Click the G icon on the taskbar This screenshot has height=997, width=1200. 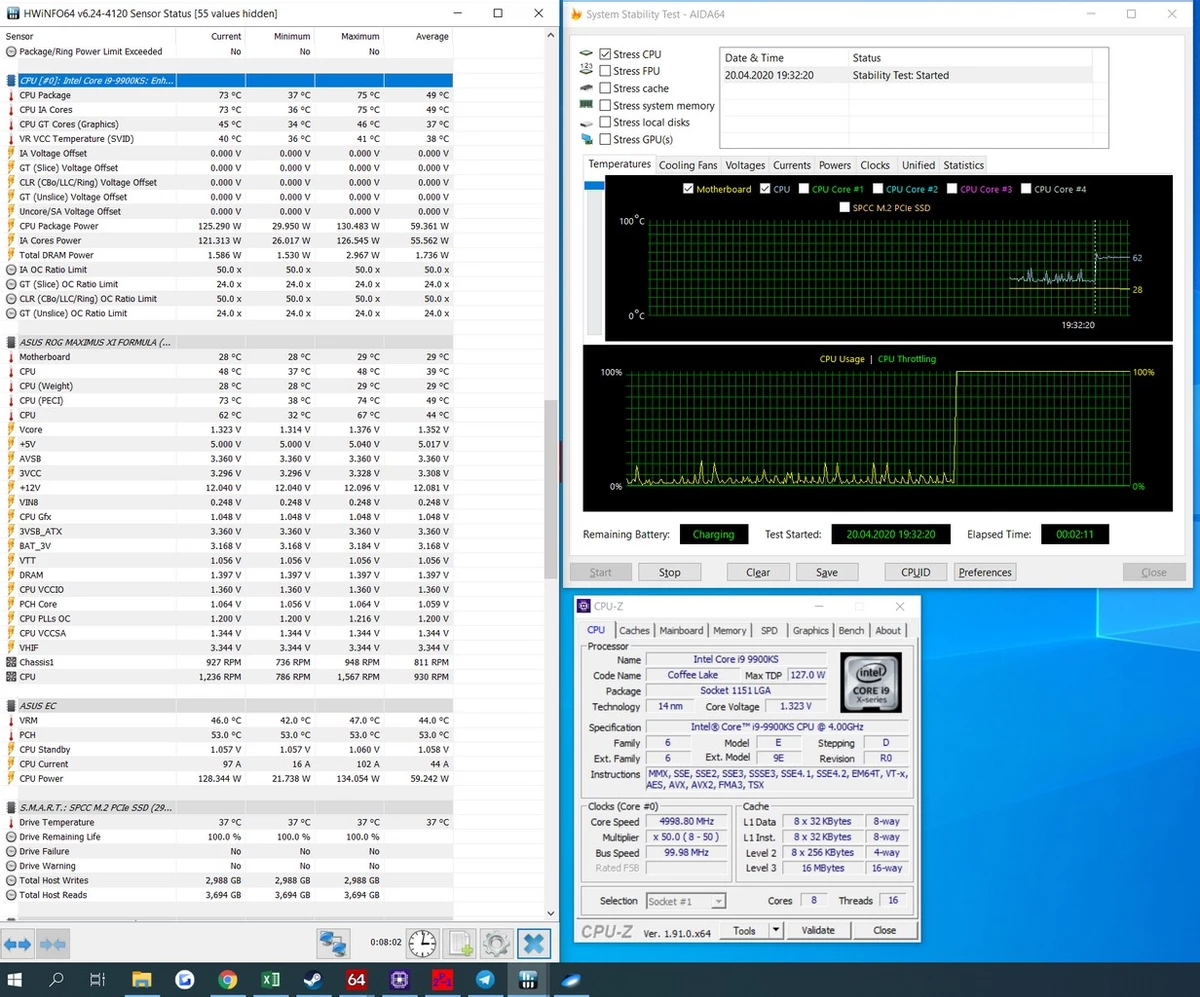[184, 980]
